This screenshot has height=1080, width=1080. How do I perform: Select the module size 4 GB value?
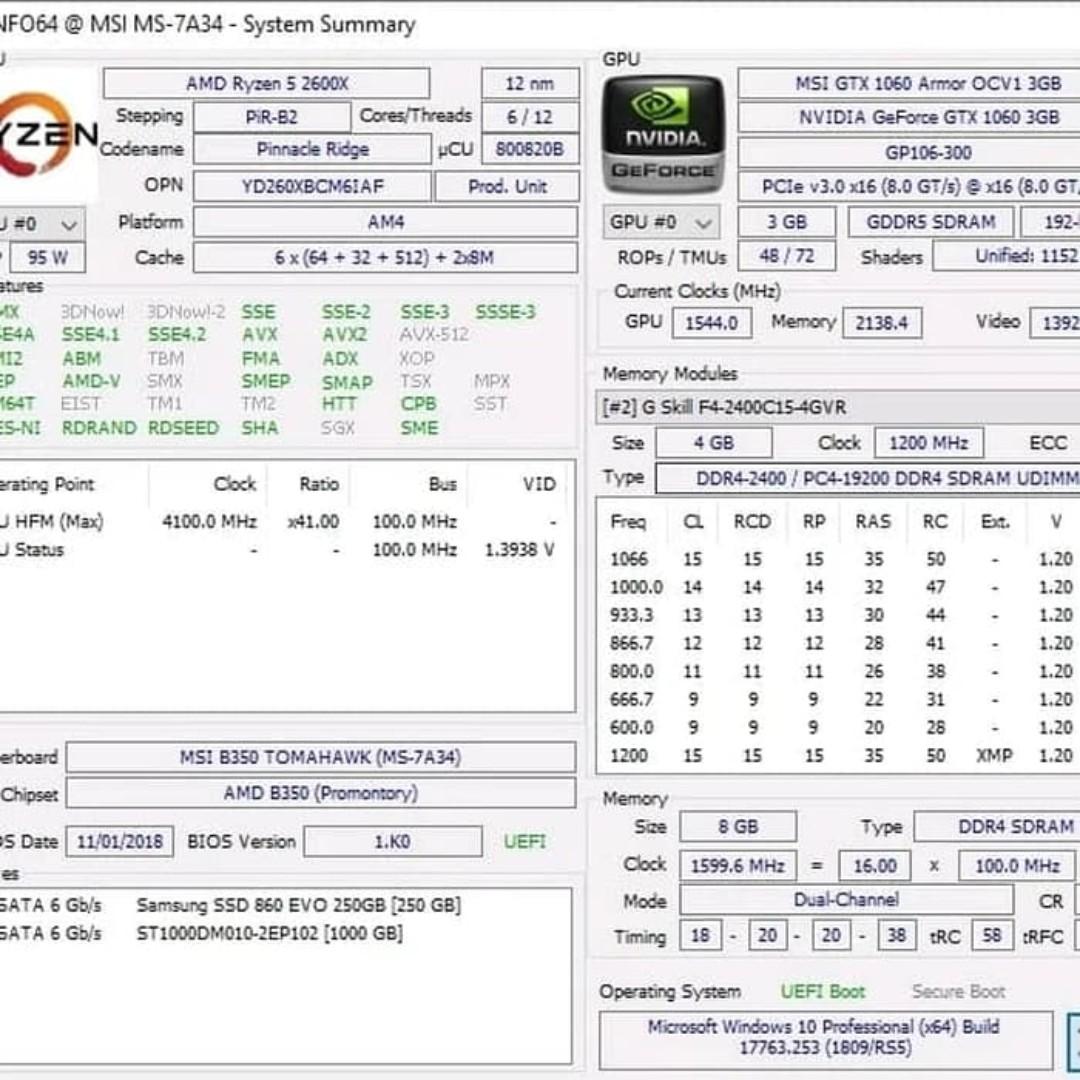click(x=714, y=443)
